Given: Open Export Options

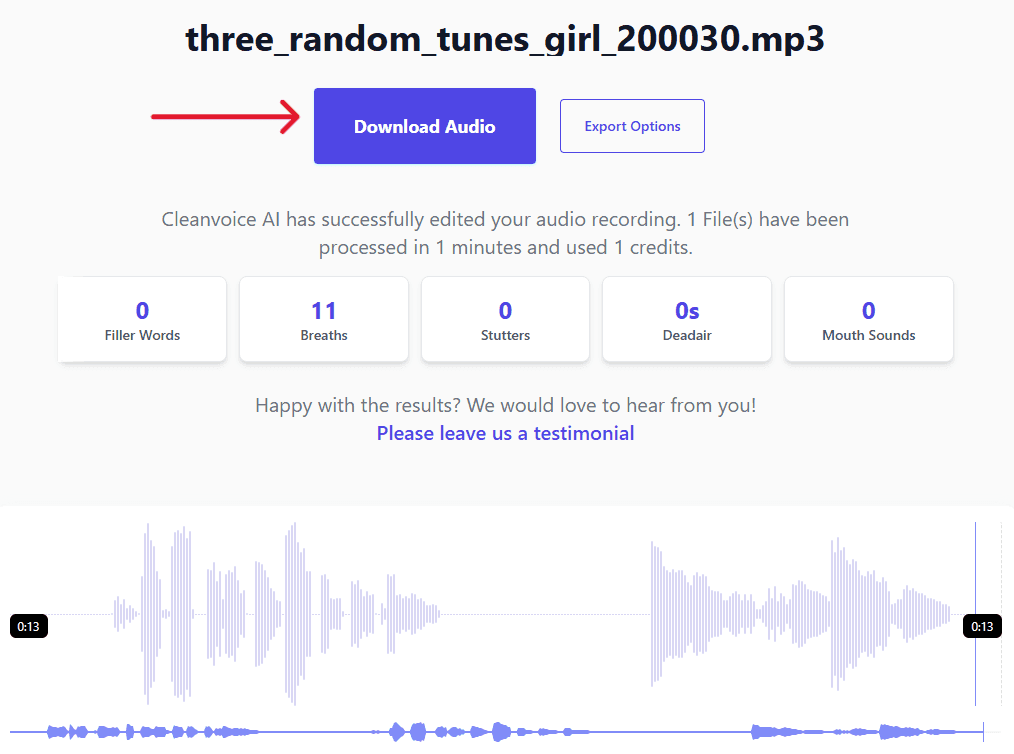Looking at the screenshot, I should (632, 126).
